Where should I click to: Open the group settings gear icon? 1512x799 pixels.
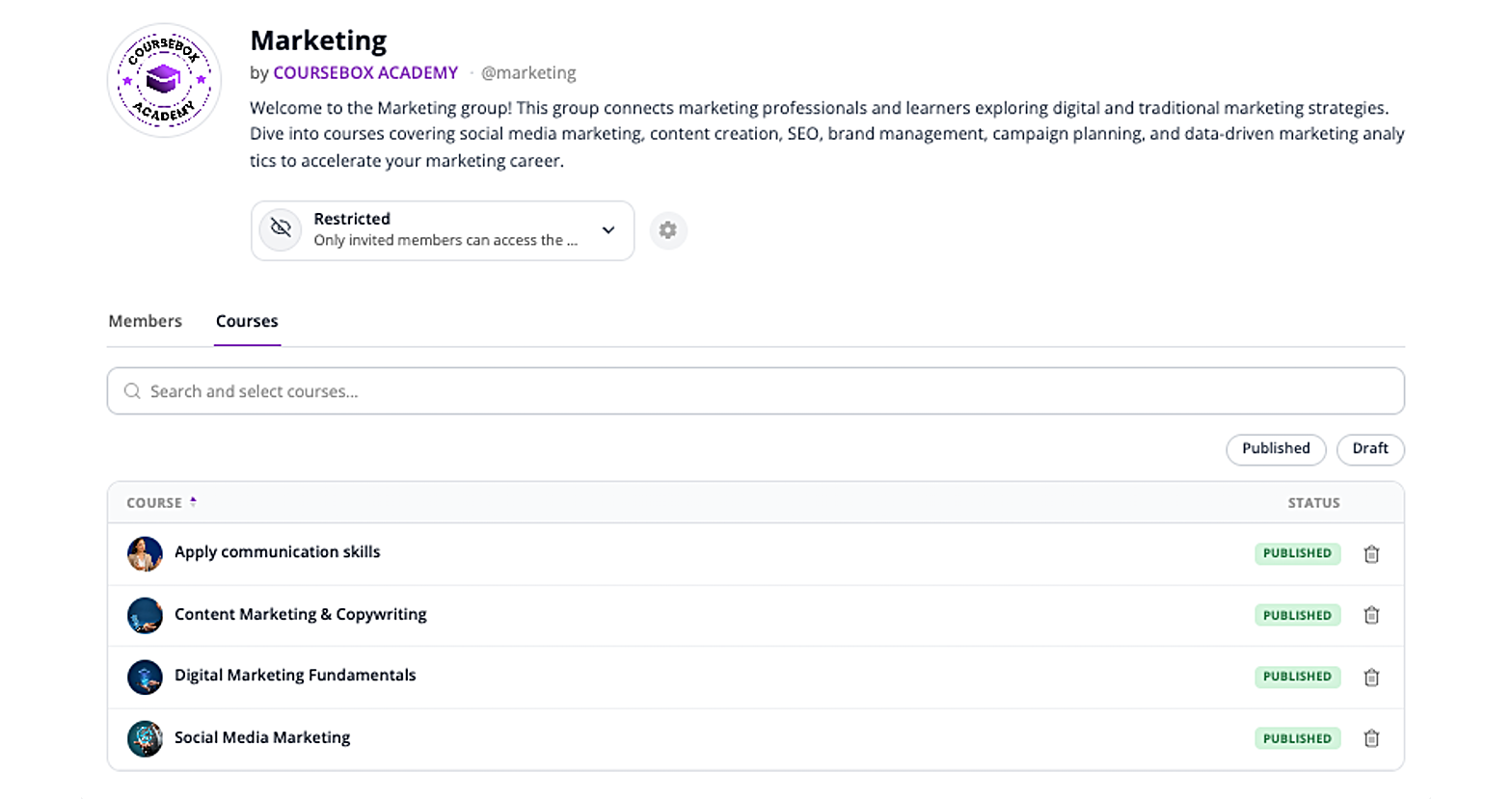667,230
